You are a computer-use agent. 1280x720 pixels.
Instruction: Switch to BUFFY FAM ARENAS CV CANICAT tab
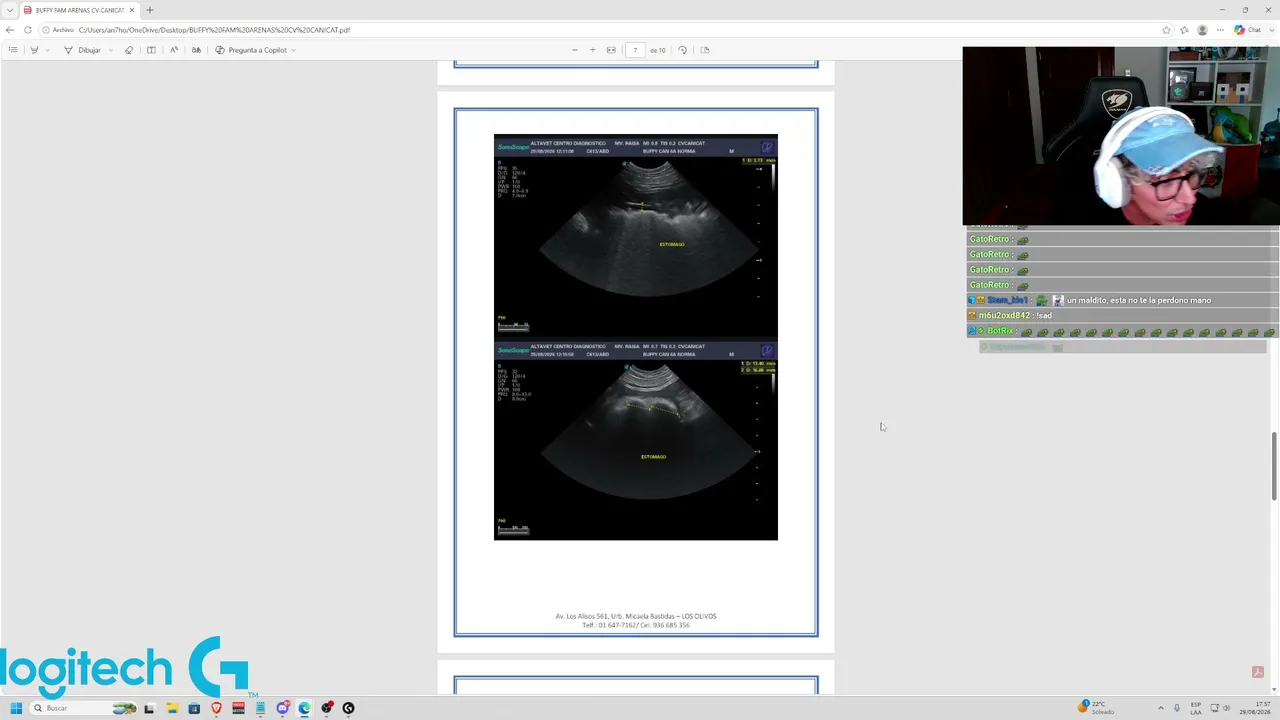tap(78, 10)
